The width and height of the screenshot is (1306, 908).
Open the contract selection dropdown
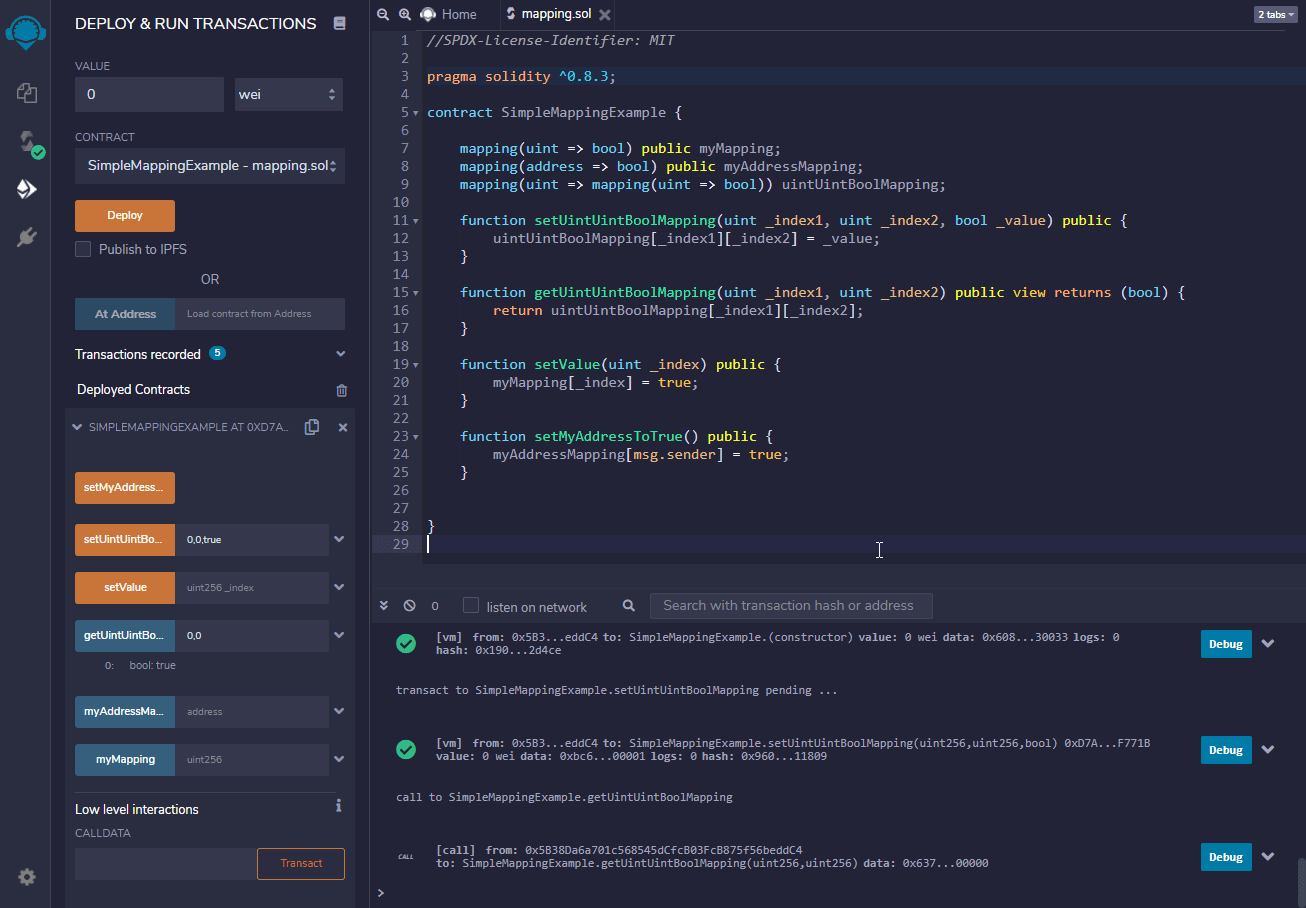210,166
